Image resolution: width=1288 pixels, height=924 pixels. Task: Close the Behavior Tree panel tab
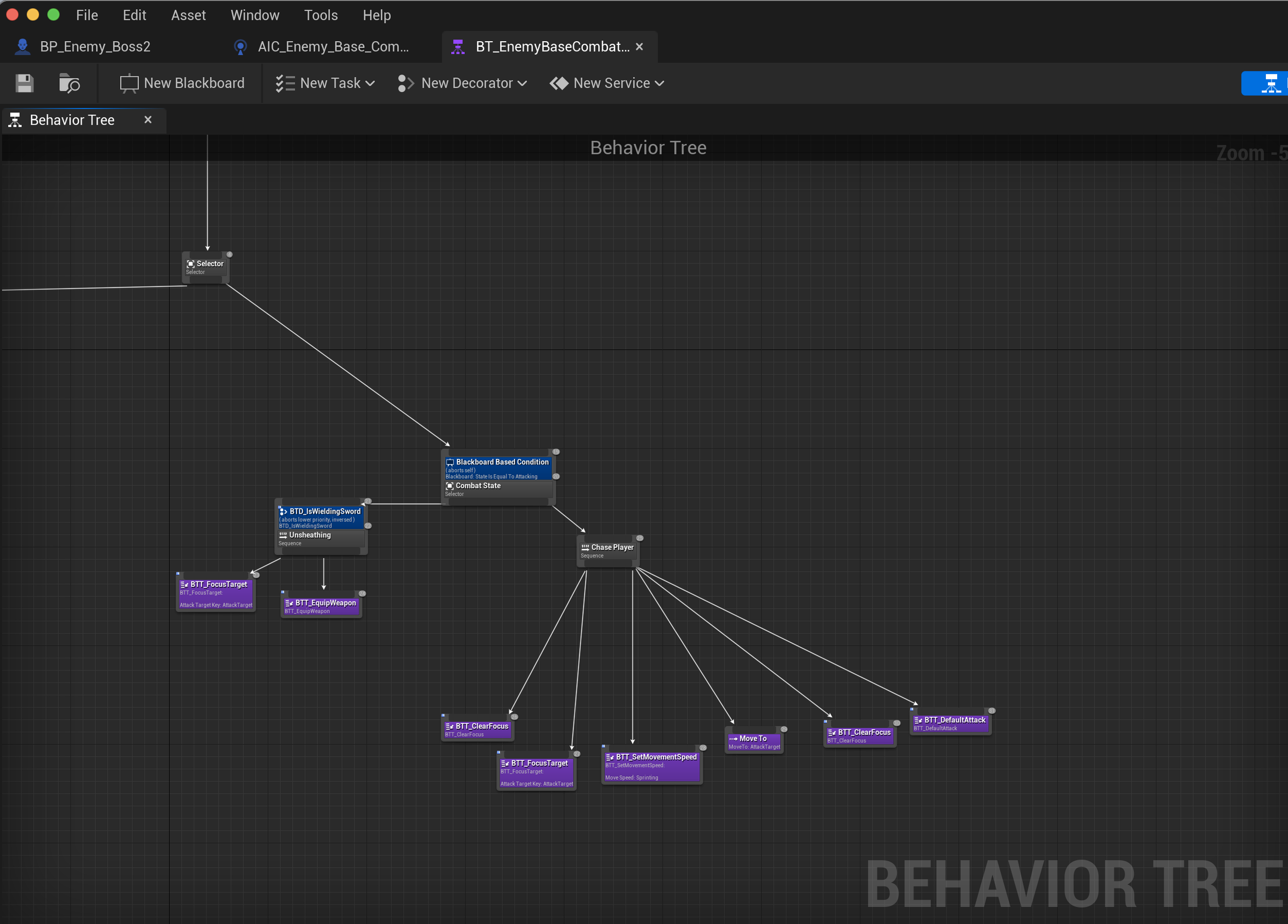(148, 120)
